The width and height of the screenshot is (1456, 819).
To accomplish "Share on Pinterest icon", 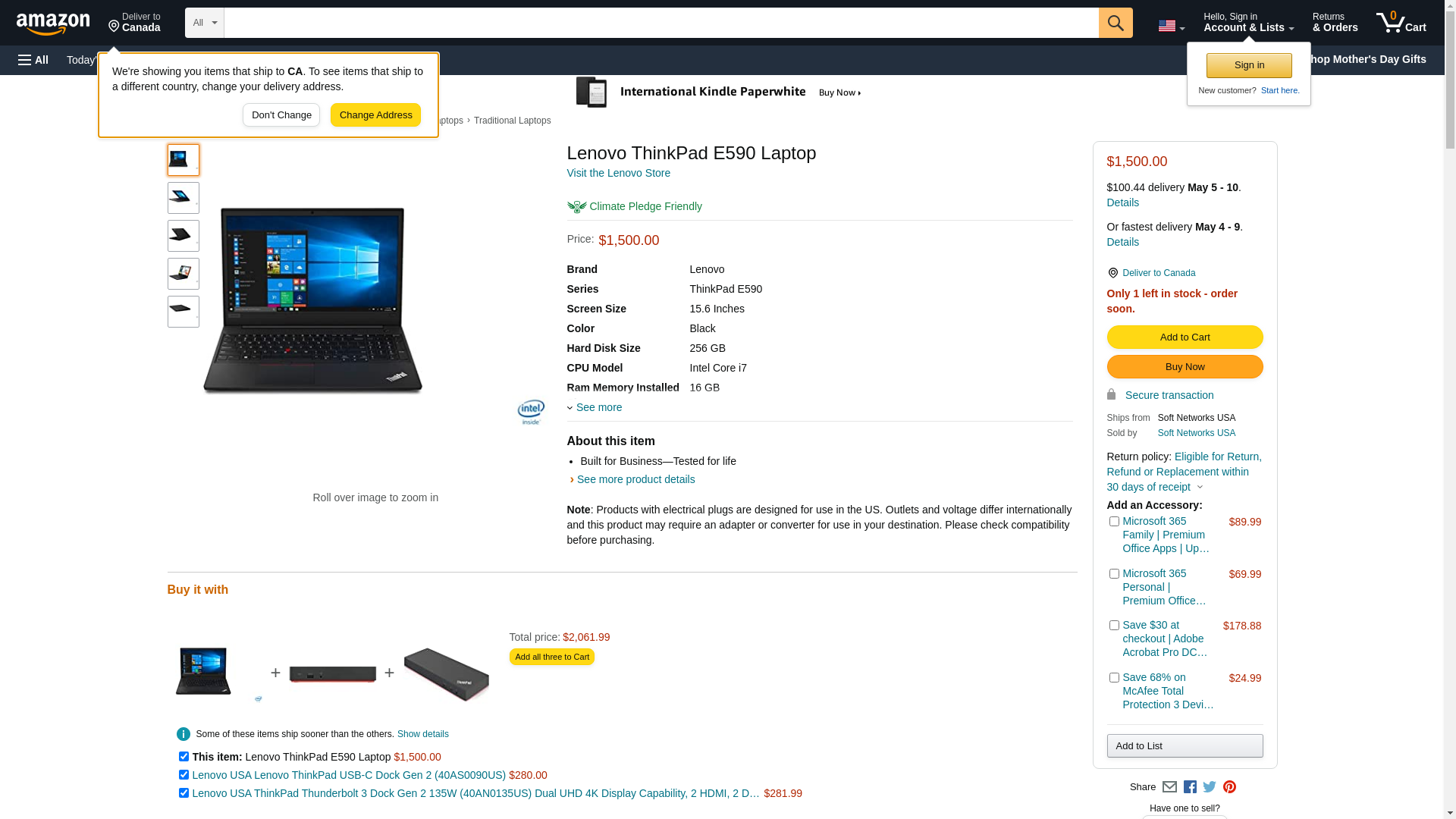I will (1229, 787).
